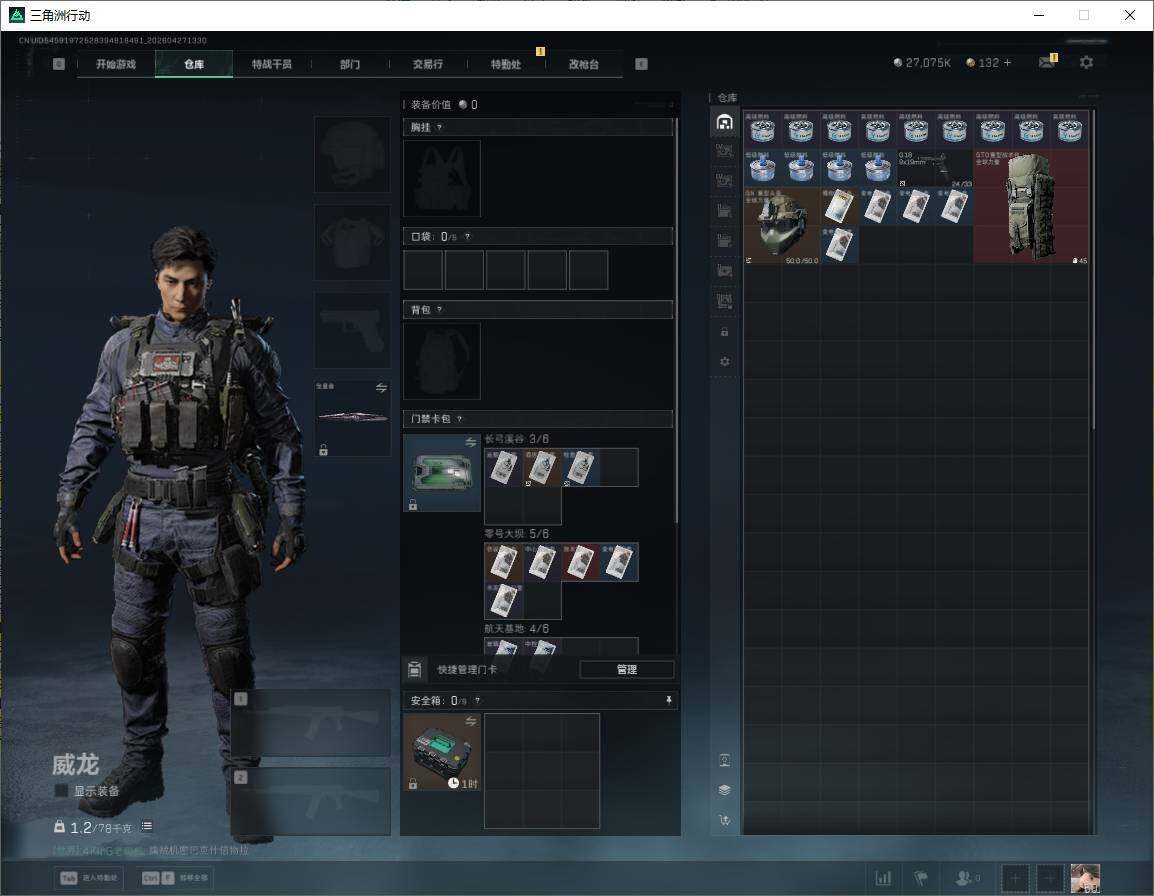Switch to the 特战干员 tab
This screenshot has height=896, width=1154.
pos(272,64)
